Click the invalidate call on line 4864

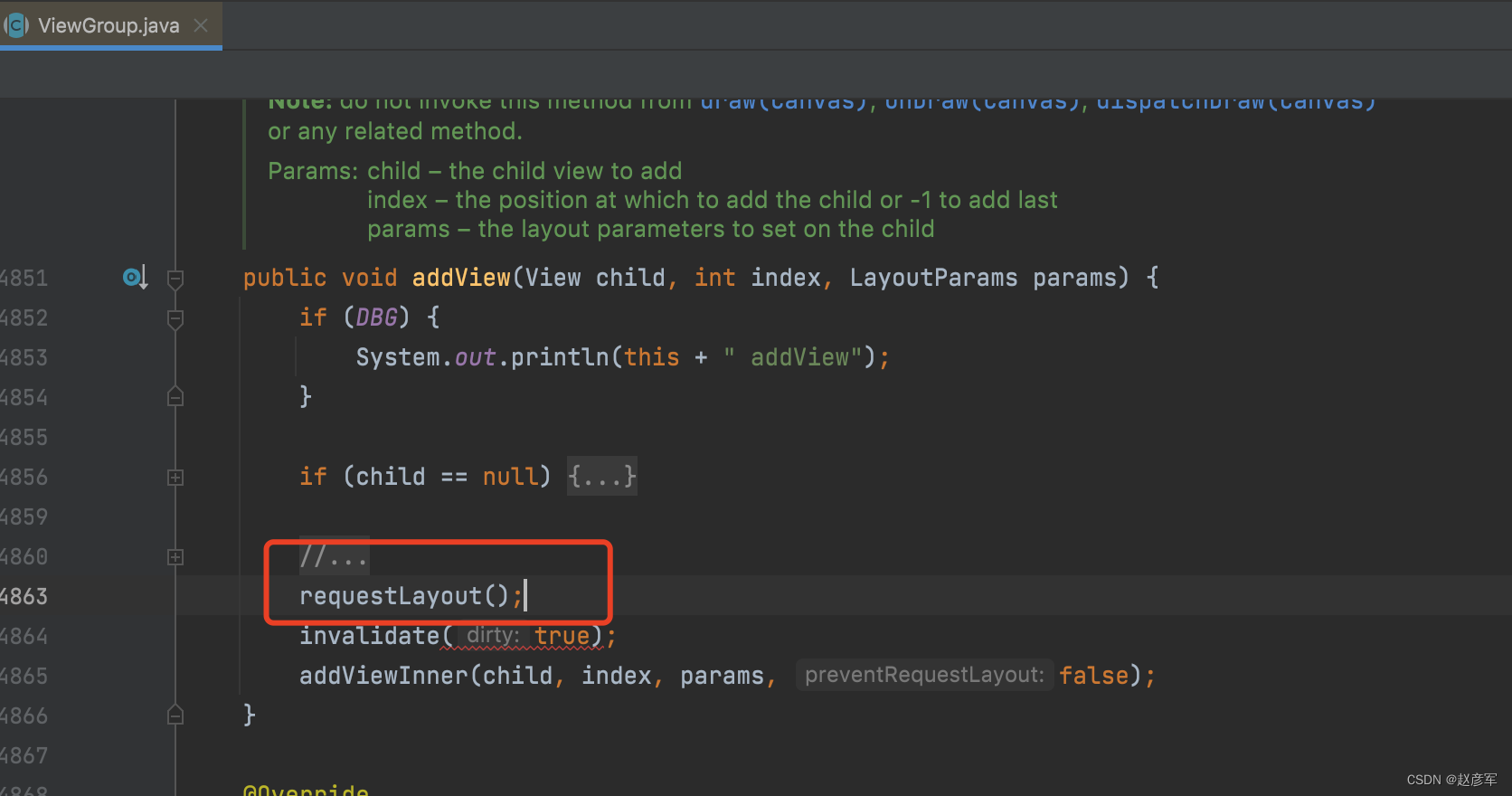[369, 636]
